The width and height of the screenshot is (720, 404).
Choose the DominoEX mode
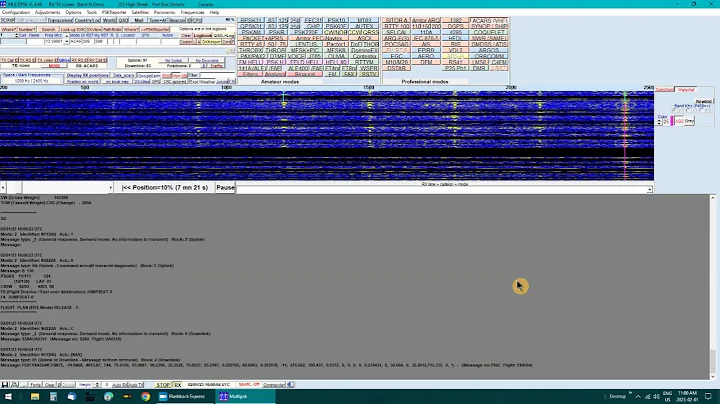365,50
